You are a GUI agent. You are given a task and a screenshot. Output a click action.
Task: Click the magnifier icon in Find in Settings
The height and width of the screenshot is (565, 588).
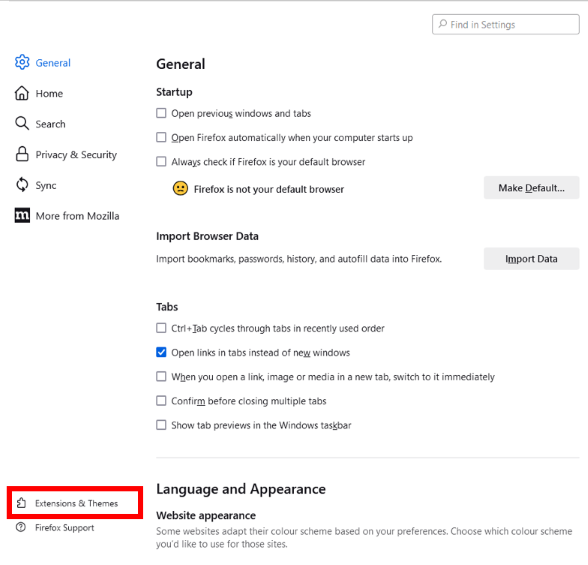click(x=442, y=24)
